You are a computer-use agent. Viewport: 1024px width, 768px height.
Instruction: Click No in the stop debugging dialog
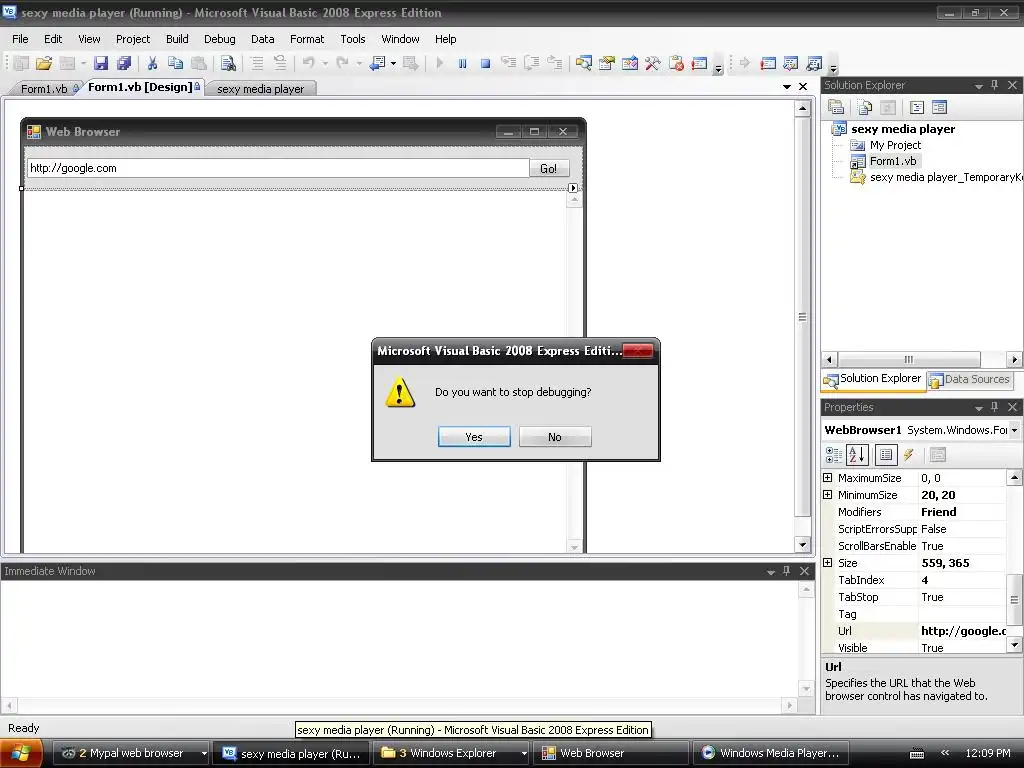tap(555, 437)
